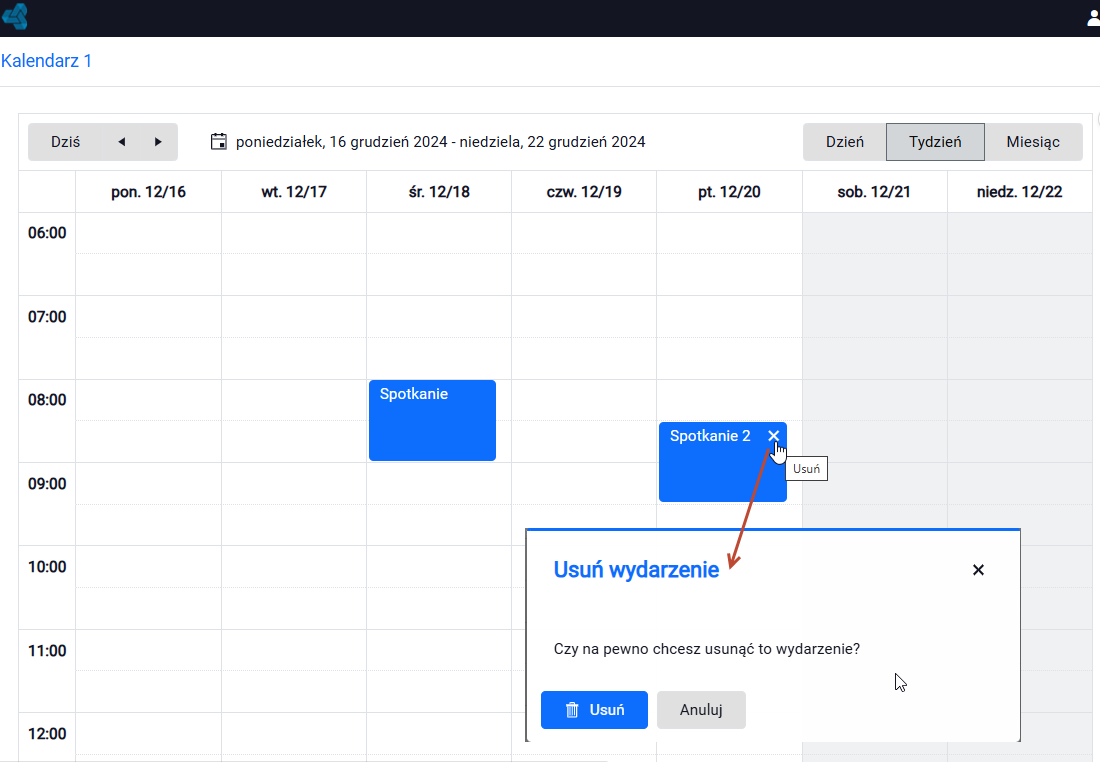Click the pt. 12/20 day header
The image size is (1100, 762).
coord(730,192)
